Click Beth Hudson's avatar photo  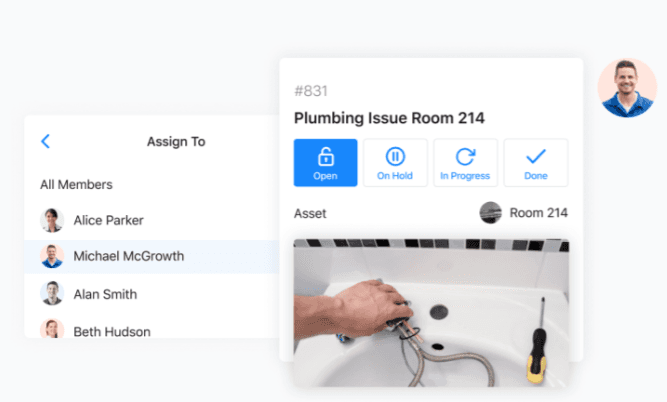(52, 329)
